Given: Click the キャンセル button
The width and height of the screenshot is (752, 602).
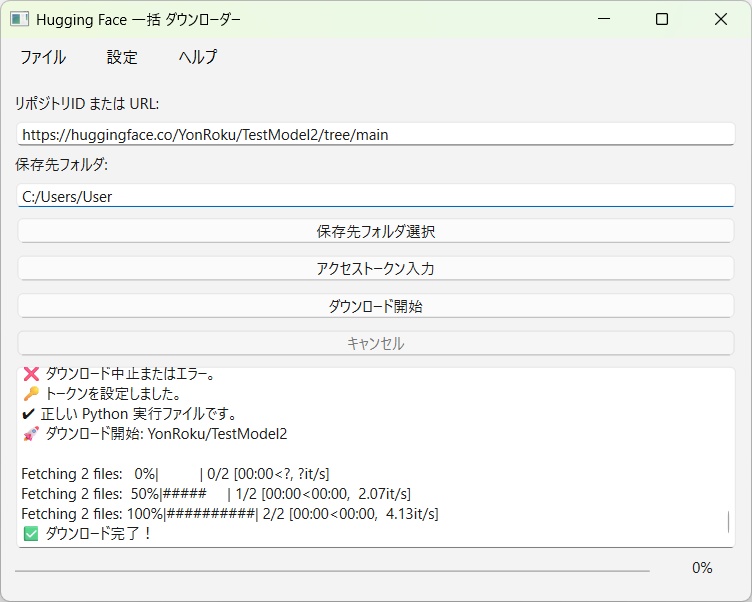Looking at the screenshot, I should coord(376,343).
